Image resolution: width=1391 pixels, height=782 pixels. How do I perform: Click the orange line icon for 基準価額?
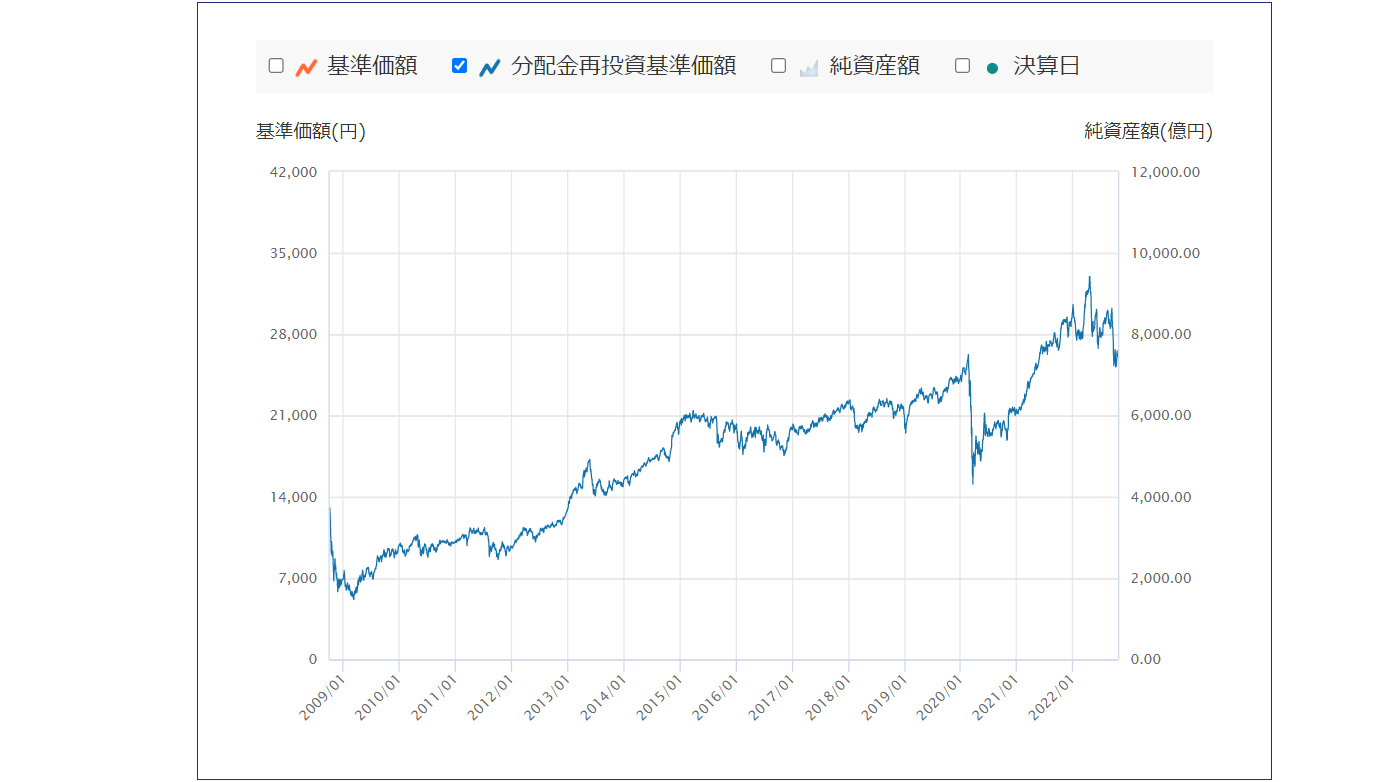(x=306, y=67)
